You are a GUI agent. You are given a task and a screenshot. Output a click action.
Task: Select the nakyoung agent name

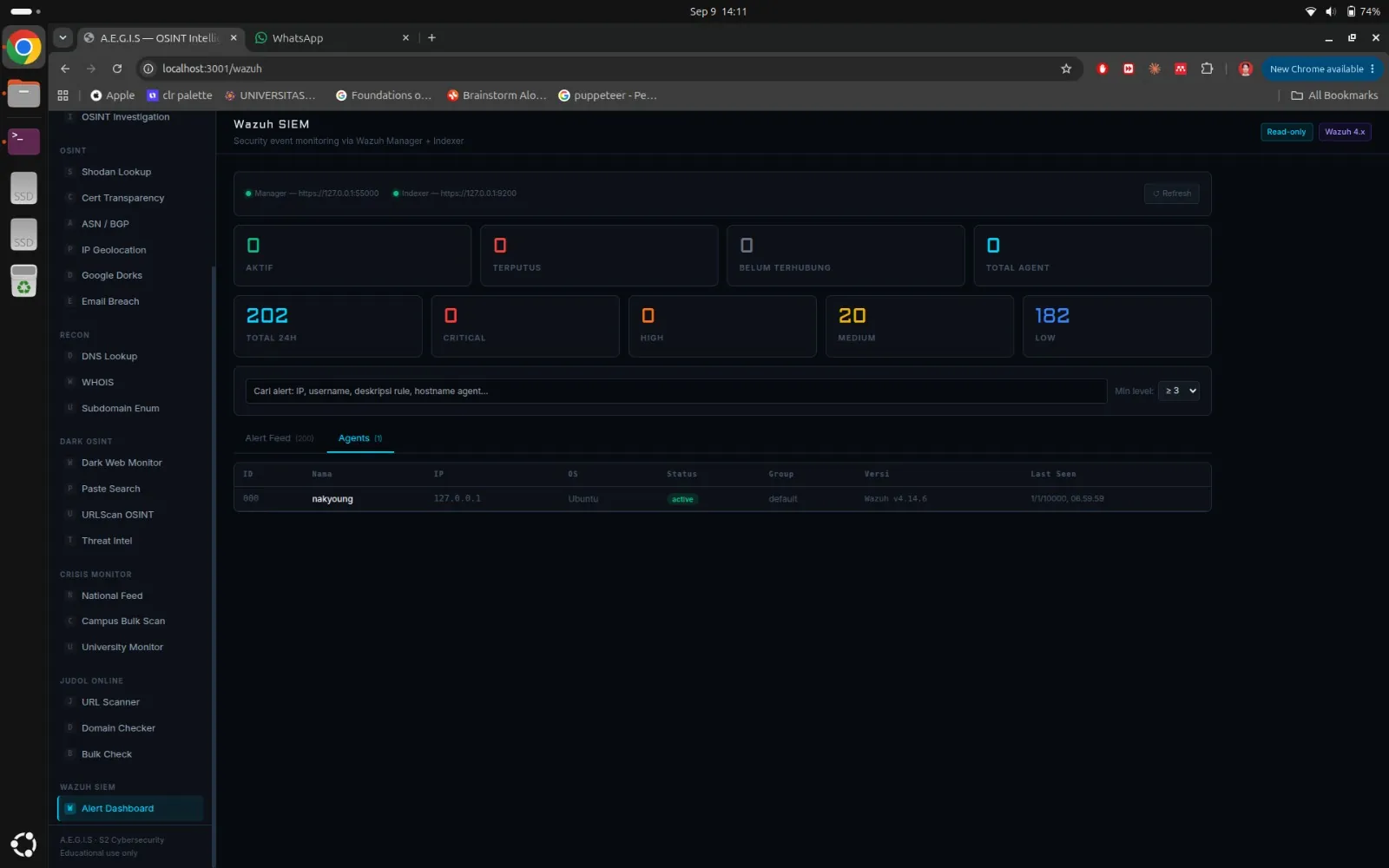point(332,499)
